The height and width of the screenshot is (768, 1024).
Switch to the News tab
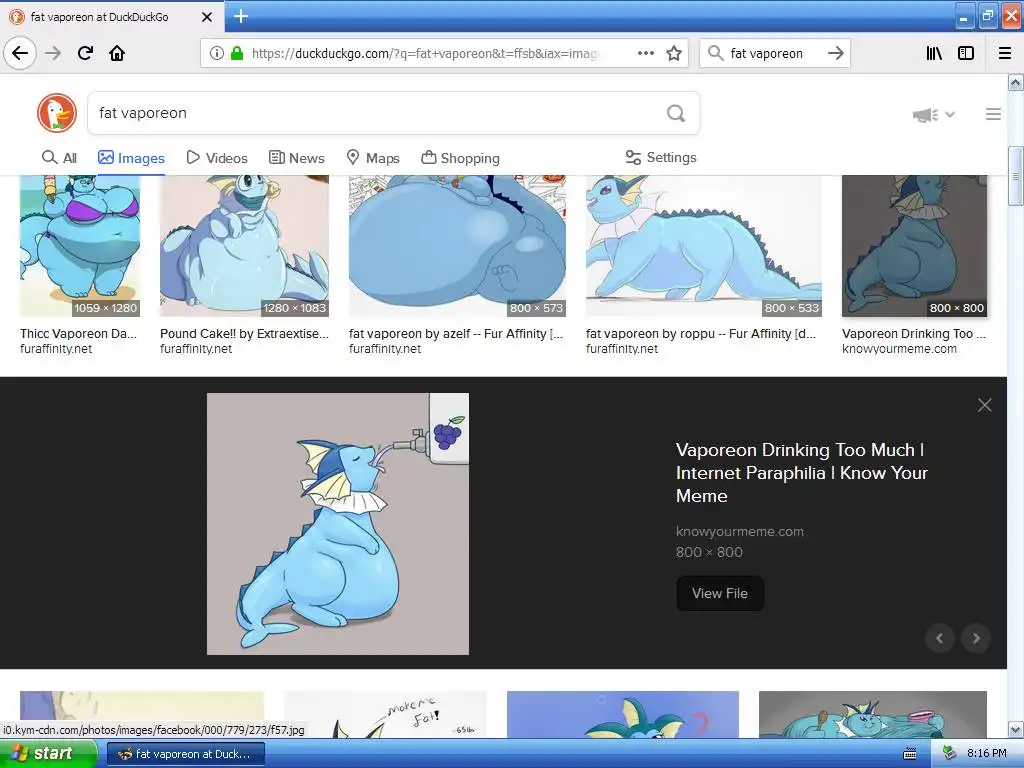[x=296, y=158]
